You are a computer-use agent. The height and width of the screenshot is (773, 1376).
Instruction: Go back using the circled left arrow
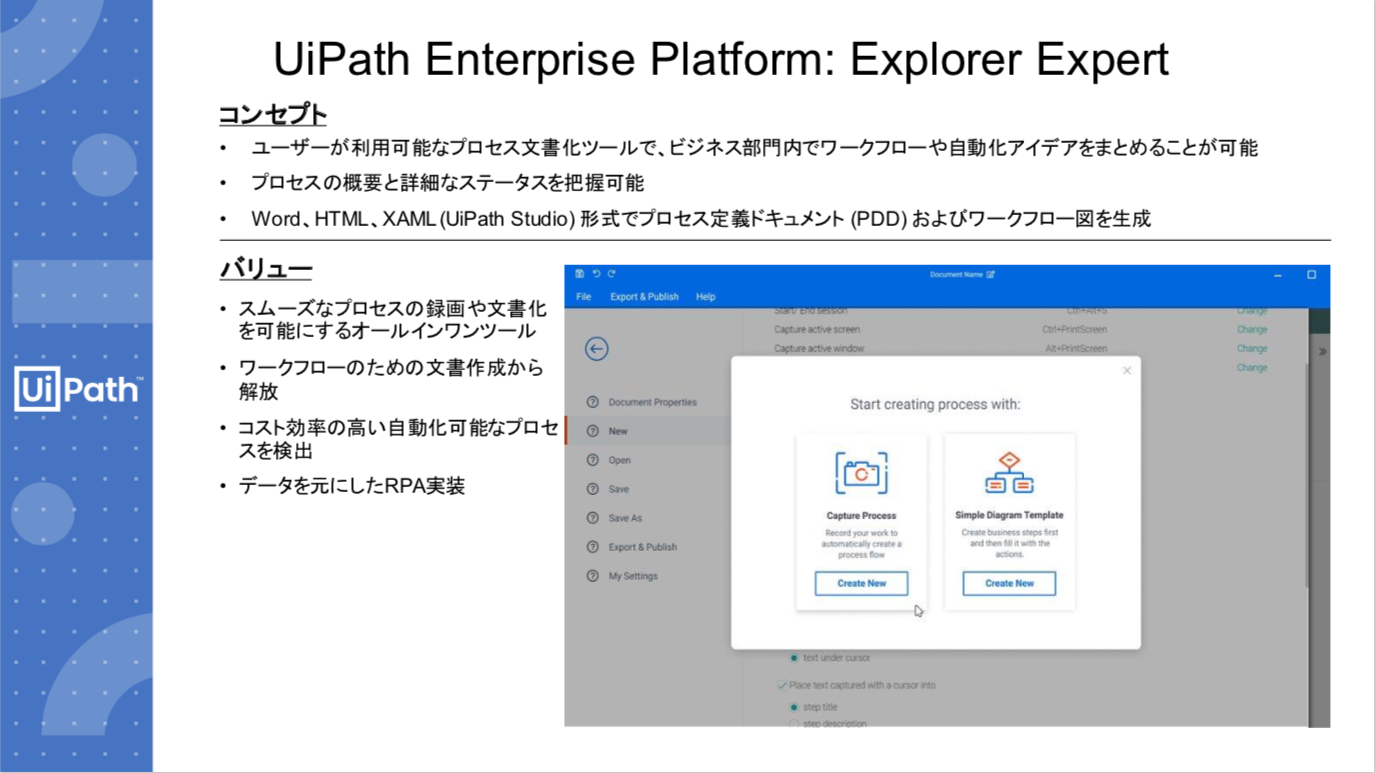pyautogui.click(x=597, y=349)
